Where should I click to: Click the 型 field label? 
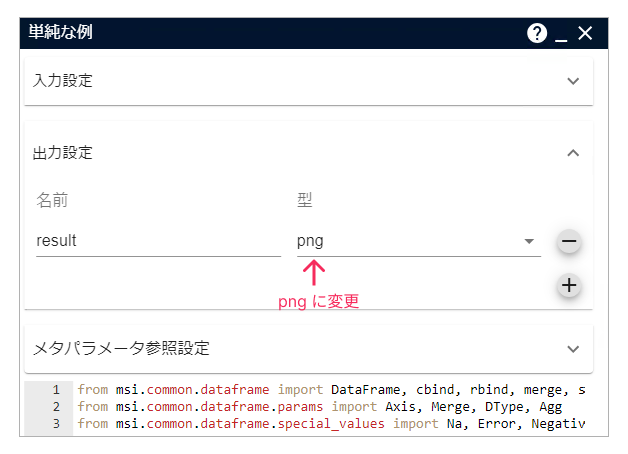coord(304,200)
